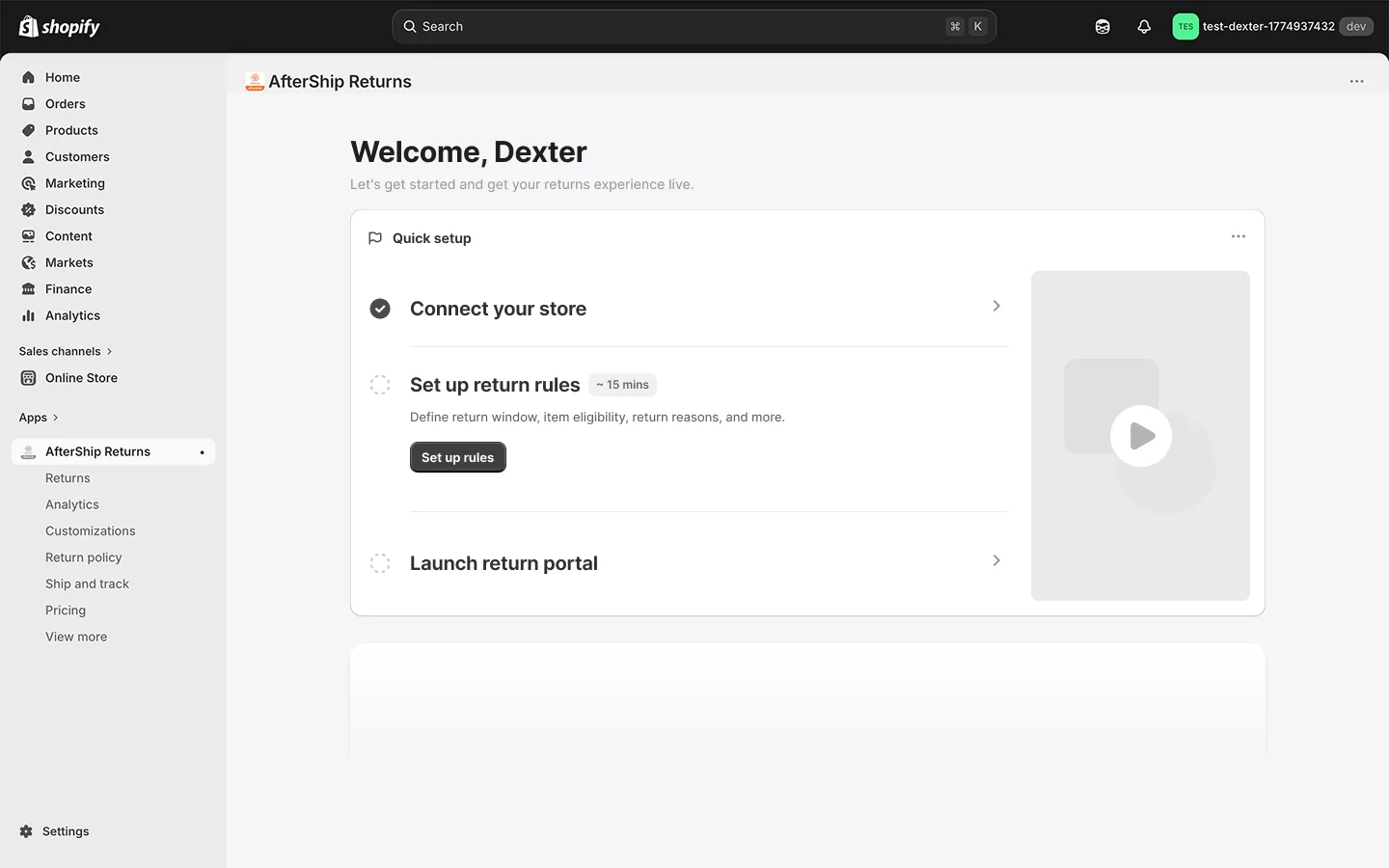This screenshot has height=868, width=1389.
Task: Click Launch return portal heading
Action: point(504,563)
